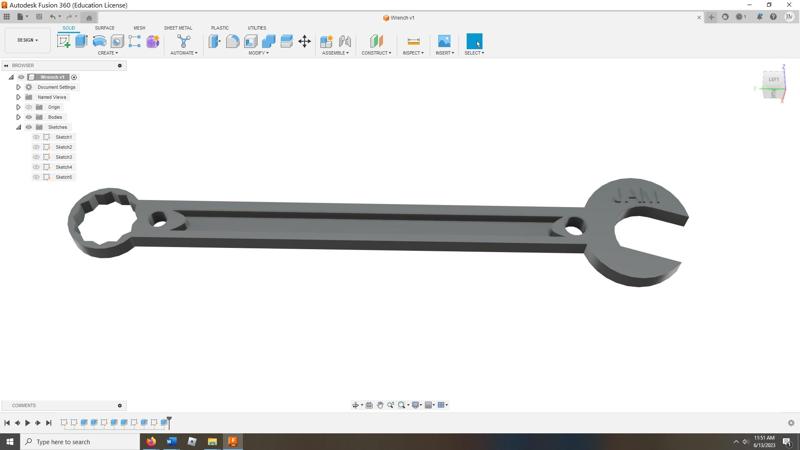This screenshot has width=800, height=450.
Task: Toggle visibility of Sketch2
Action: (x=36, y=147)
